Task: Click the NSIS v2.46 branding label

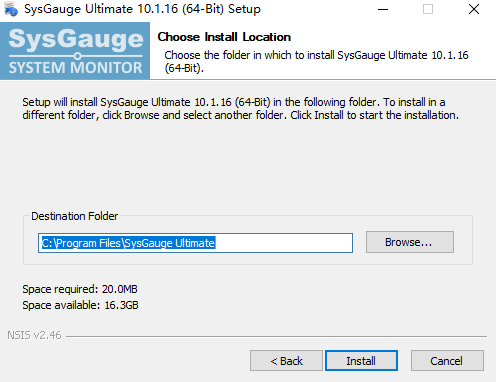Action: tap(34, 335)
